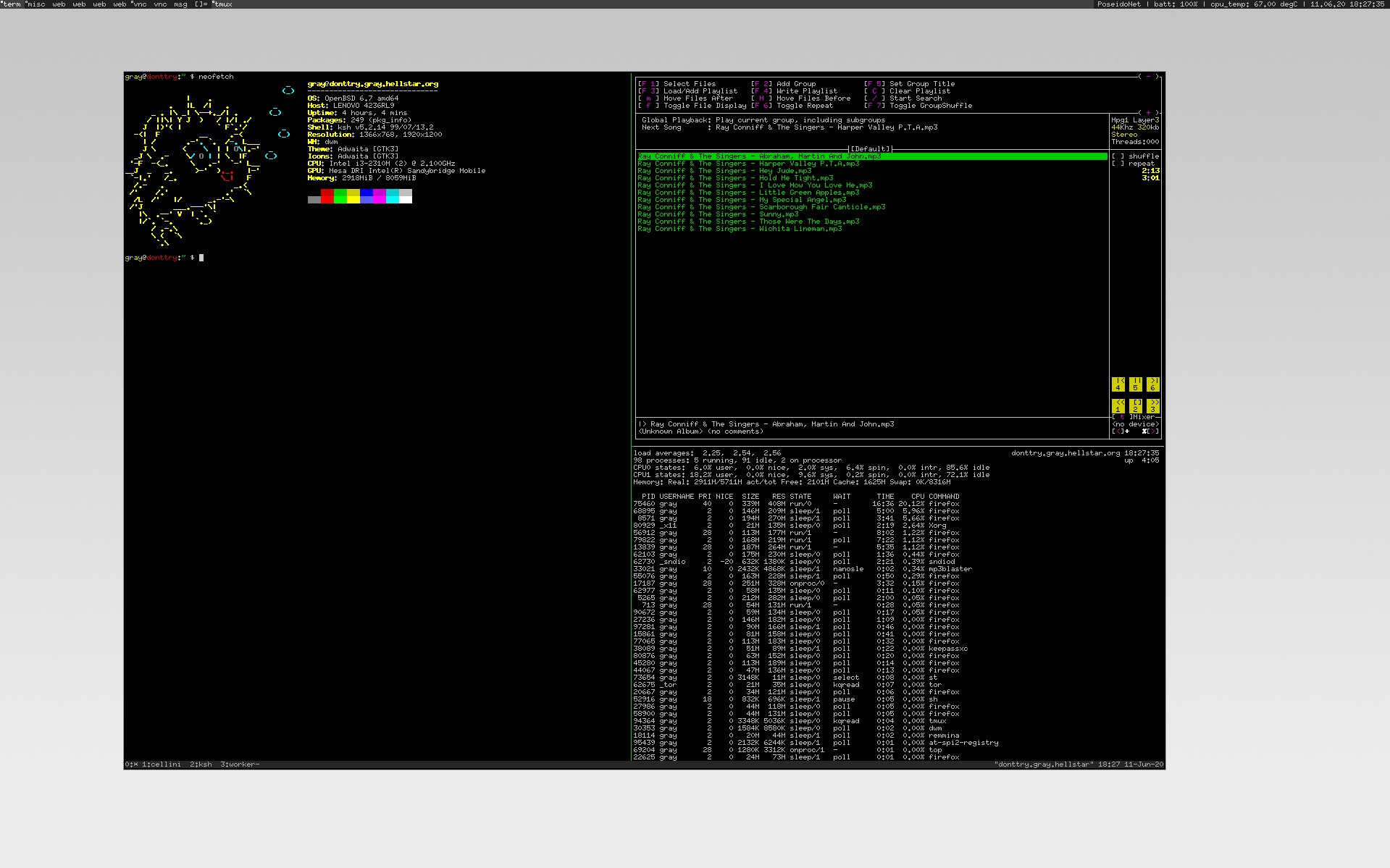This screenshot has width=1390, height=868.
Task: Switch to the dwm 'misc' tag
Action: (x=35, y=4)
